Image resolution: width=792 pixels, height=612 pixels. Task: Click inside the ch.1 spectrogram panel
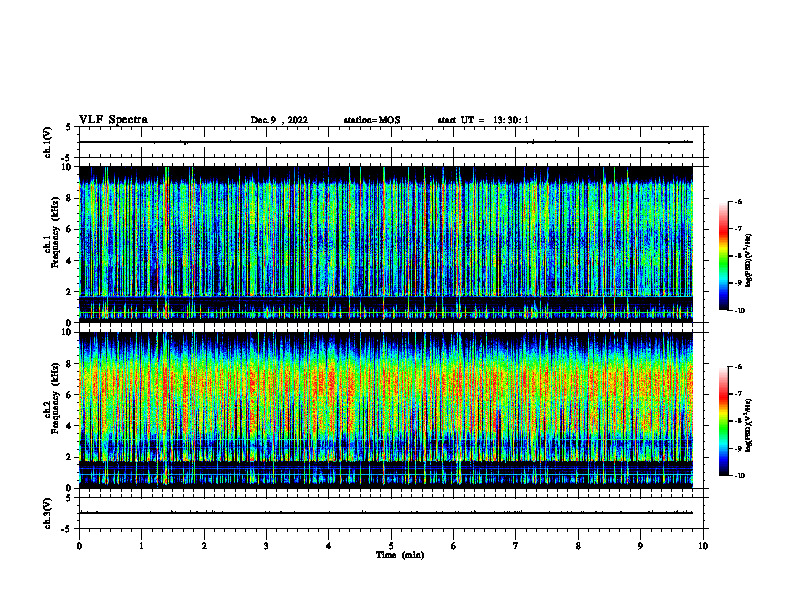click(386, 244)
